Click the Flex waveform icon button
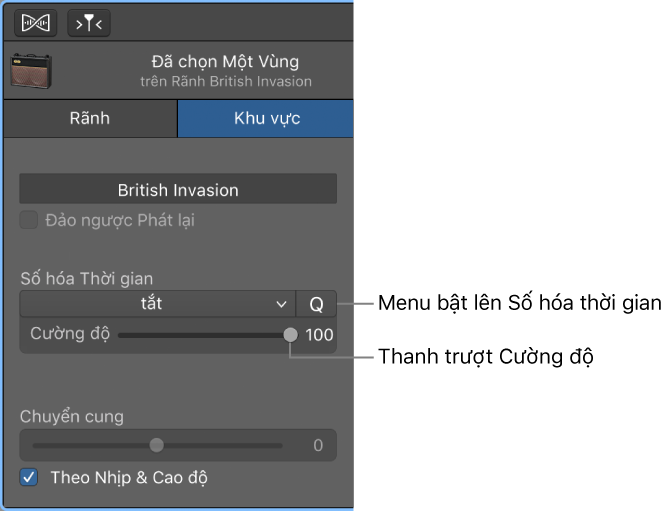 [36, 23]
